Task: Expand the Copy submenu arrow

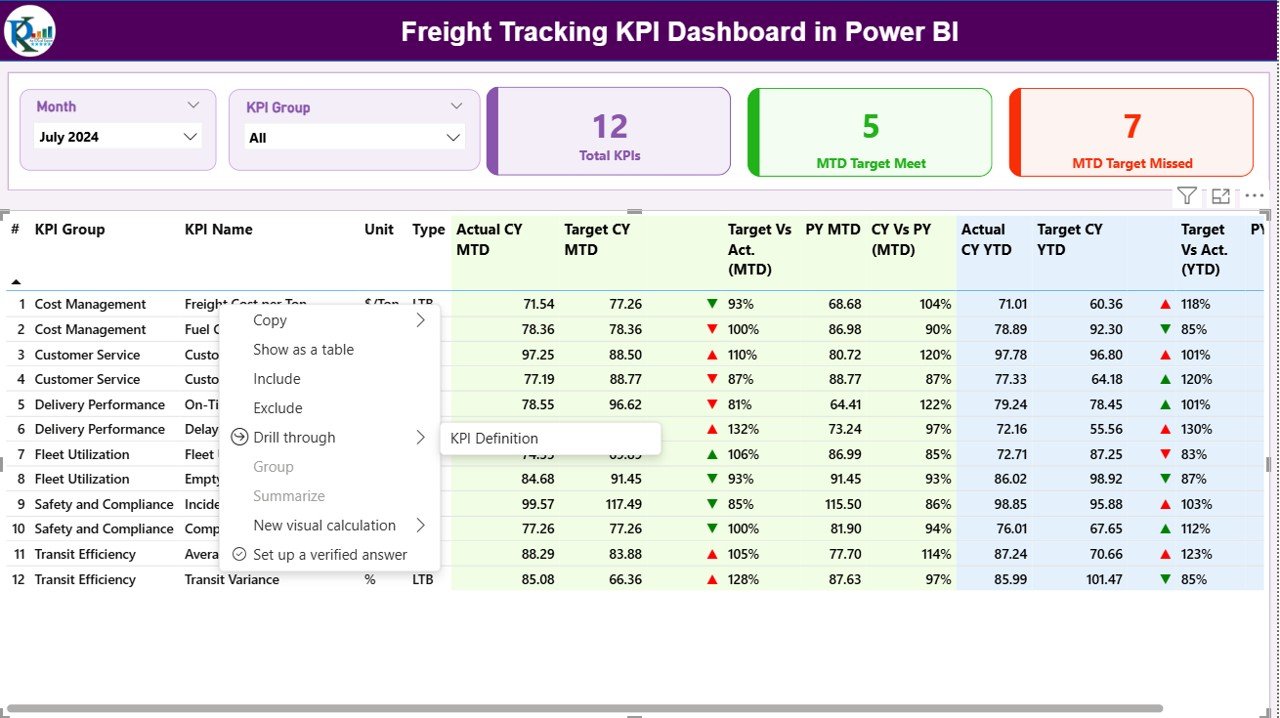Action: tap(421, 320)
